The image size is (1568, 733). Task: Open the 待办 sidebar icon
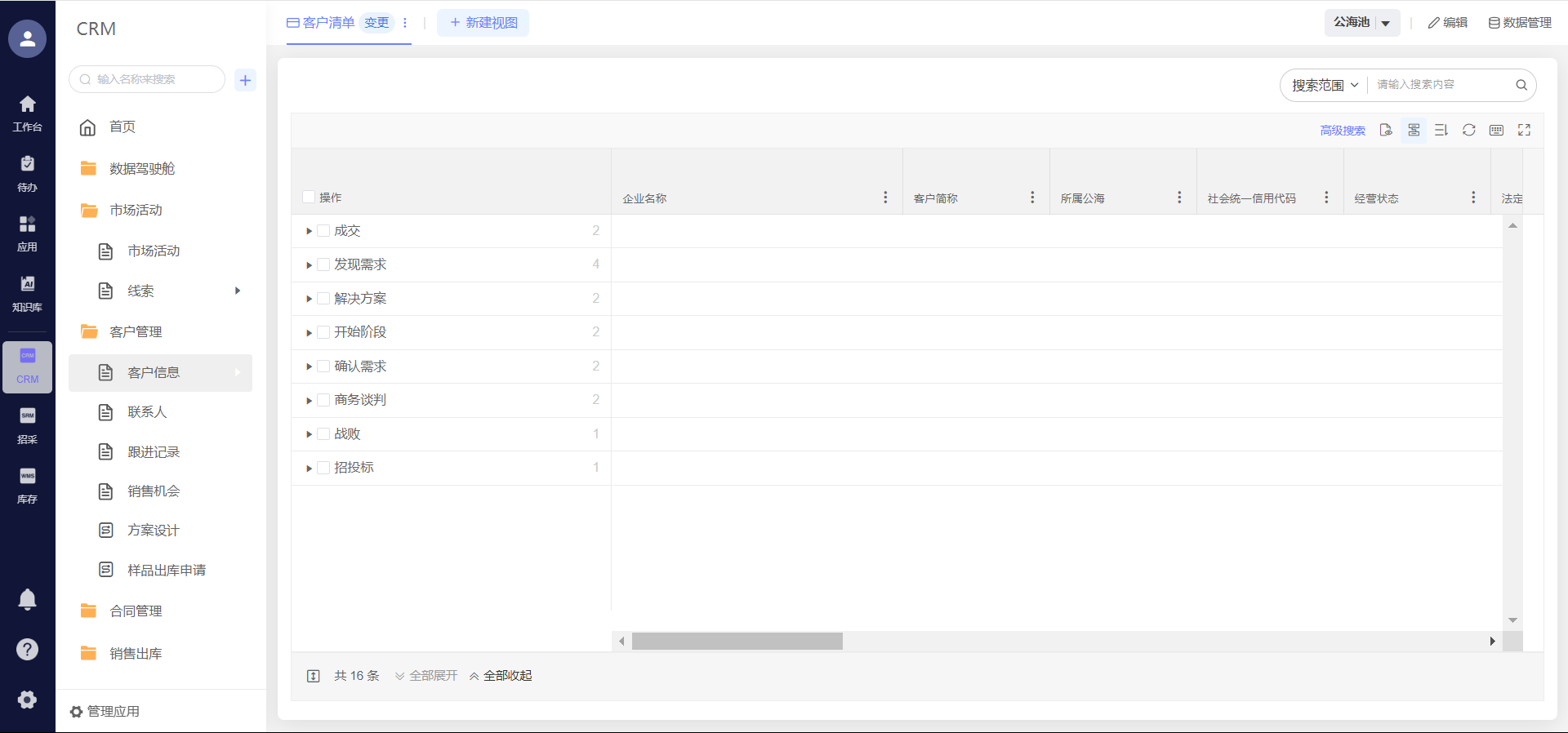[x=27, y=173]
